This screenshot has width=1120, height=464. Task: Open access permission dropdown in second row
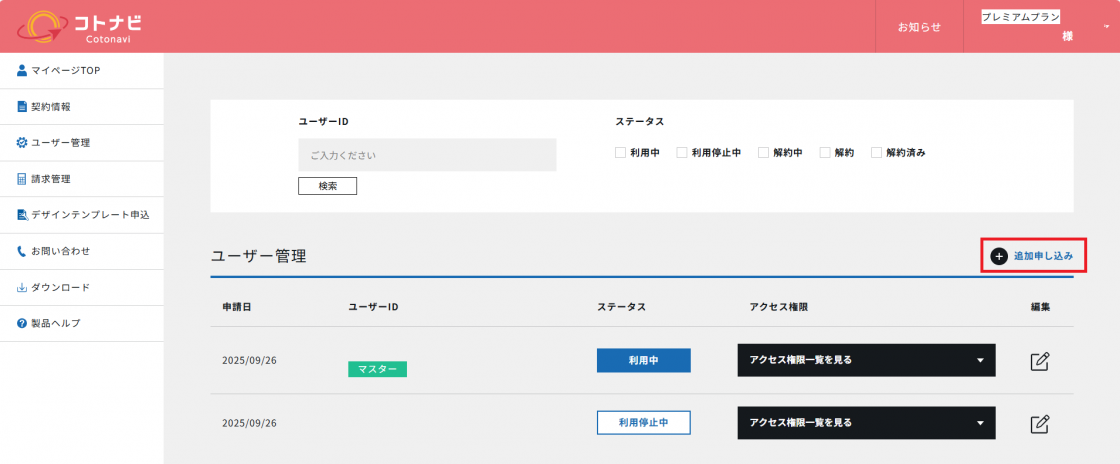pyautogui.click(x=866, y=423)
